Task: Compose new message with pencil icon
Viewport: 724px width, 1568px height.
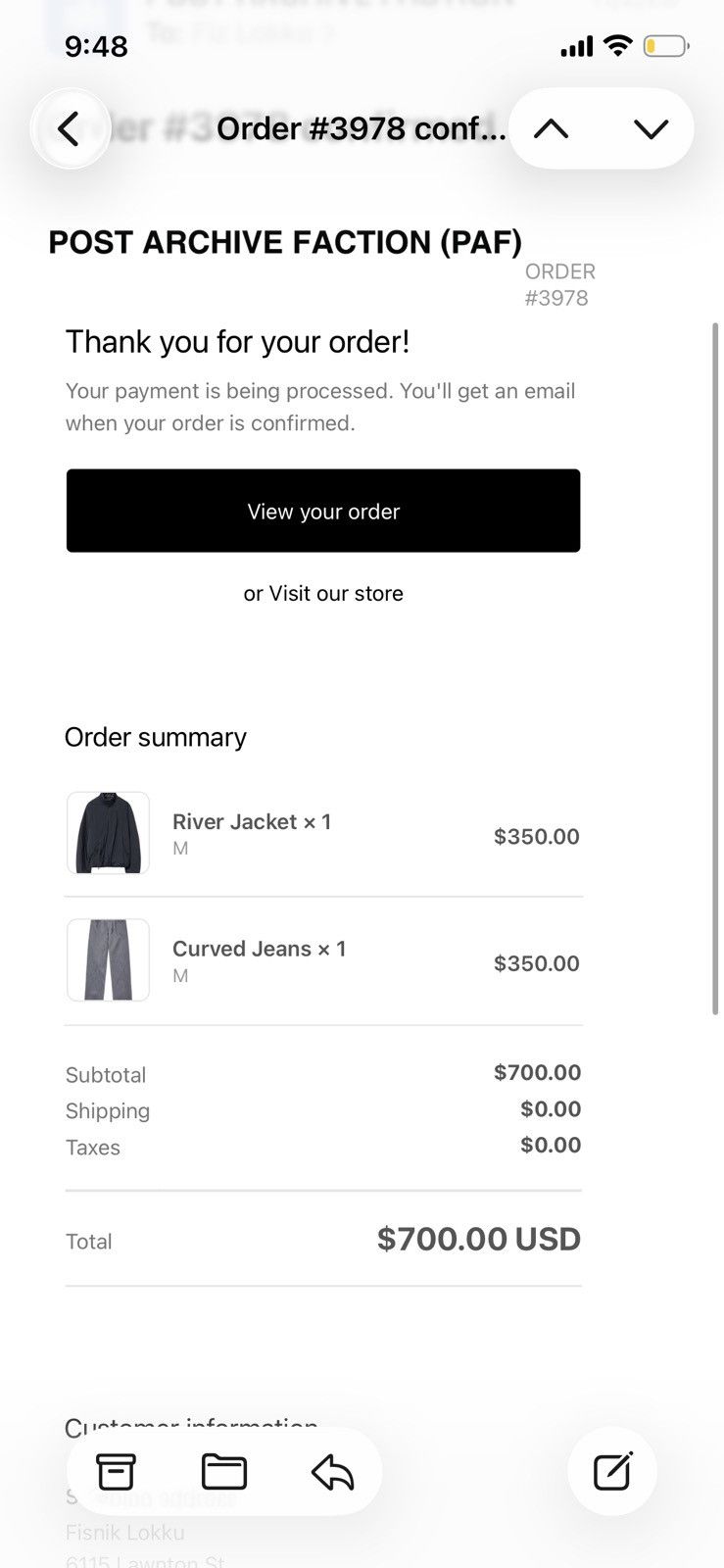Action: (x=612, y=1471)
